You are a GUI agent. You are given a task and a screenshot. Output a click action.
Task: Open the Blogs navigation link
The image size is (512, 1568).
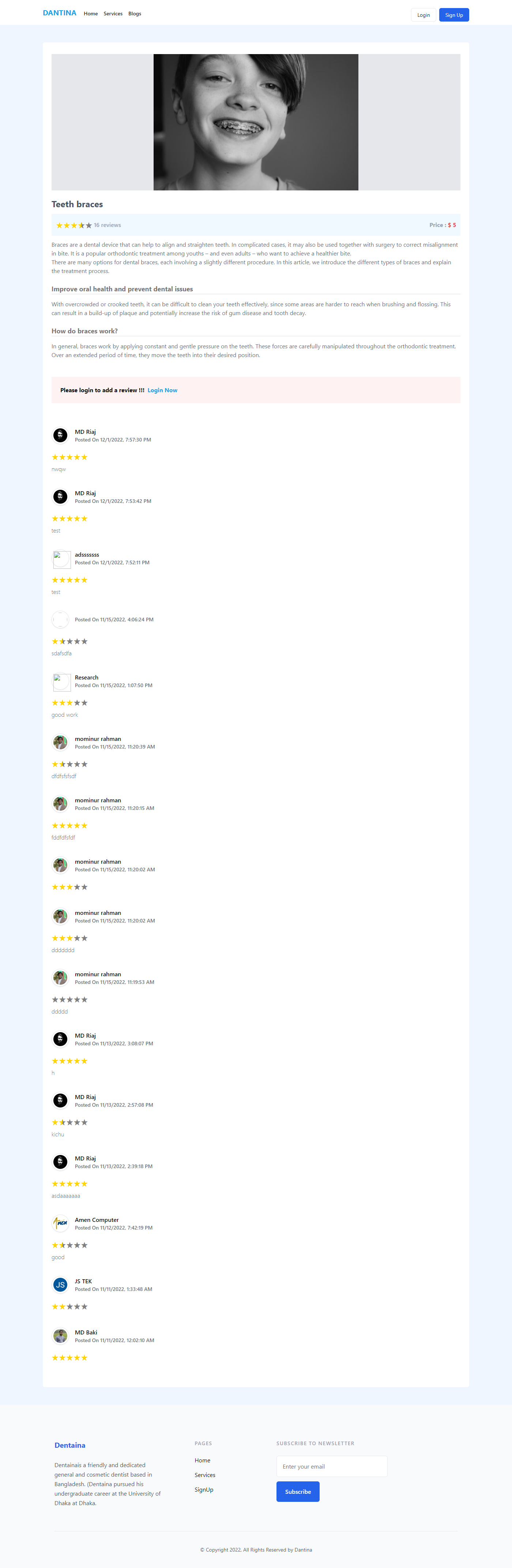click(135, 14)
